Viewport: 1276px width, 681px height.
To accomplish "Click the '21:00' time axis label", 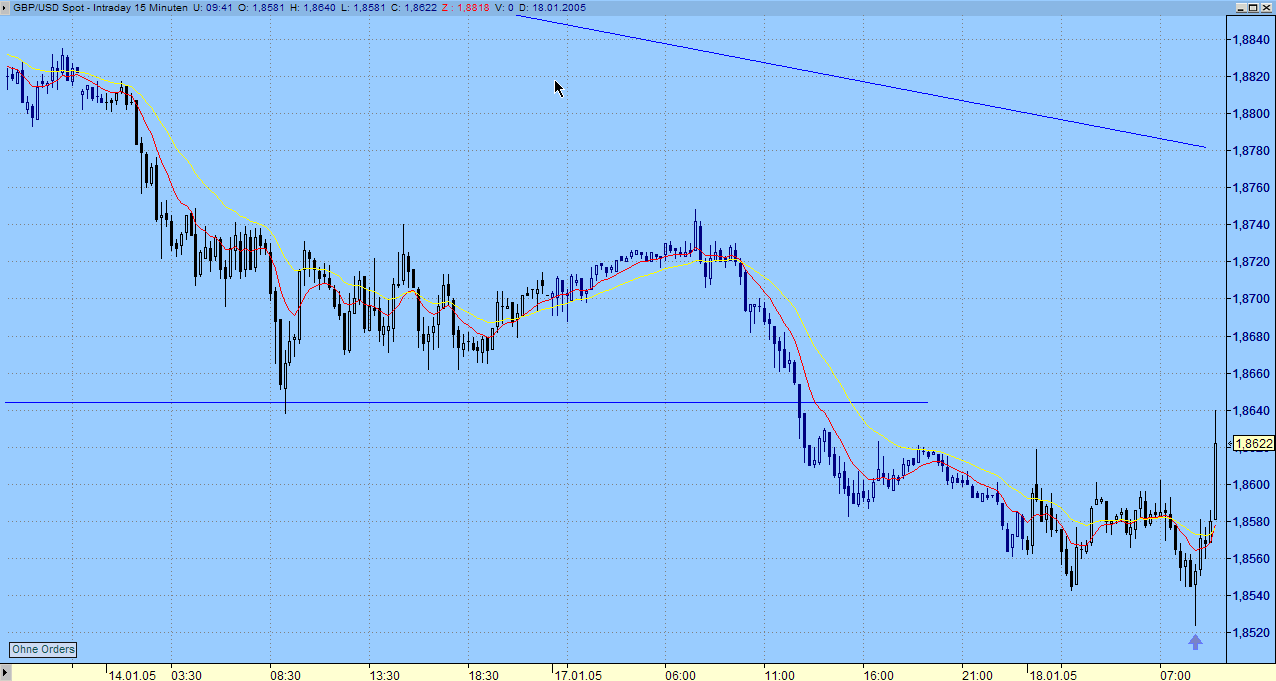I will (x=977, y=675).
